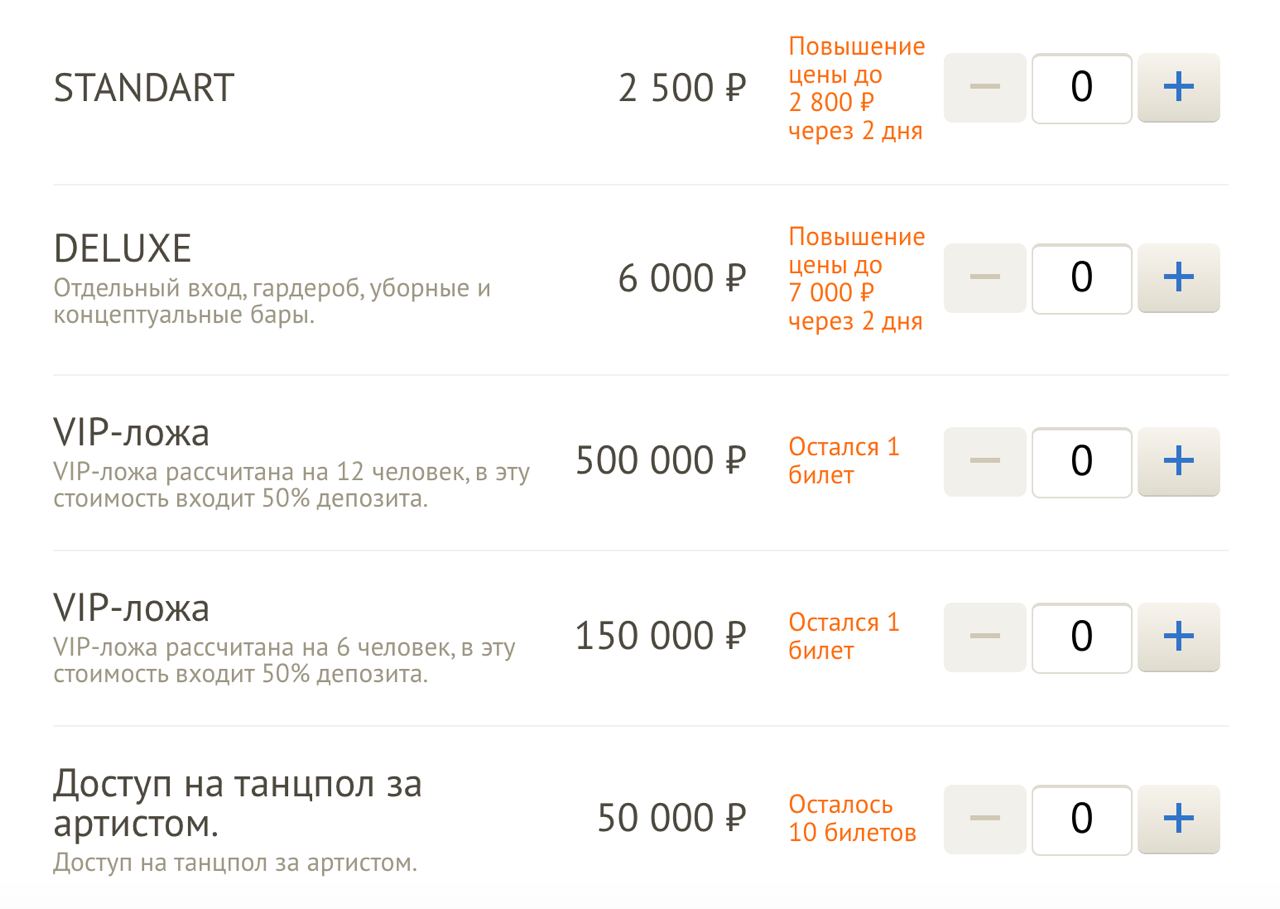This screenshot has height=909, width=1280.
Task: Decrease Доступ на танцпол ticket count
Action: (985, 820)
